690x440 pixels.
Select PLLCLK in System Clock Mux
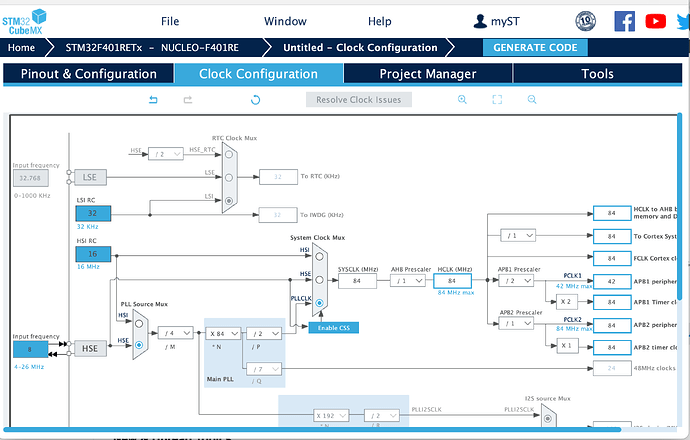point(319,303)
